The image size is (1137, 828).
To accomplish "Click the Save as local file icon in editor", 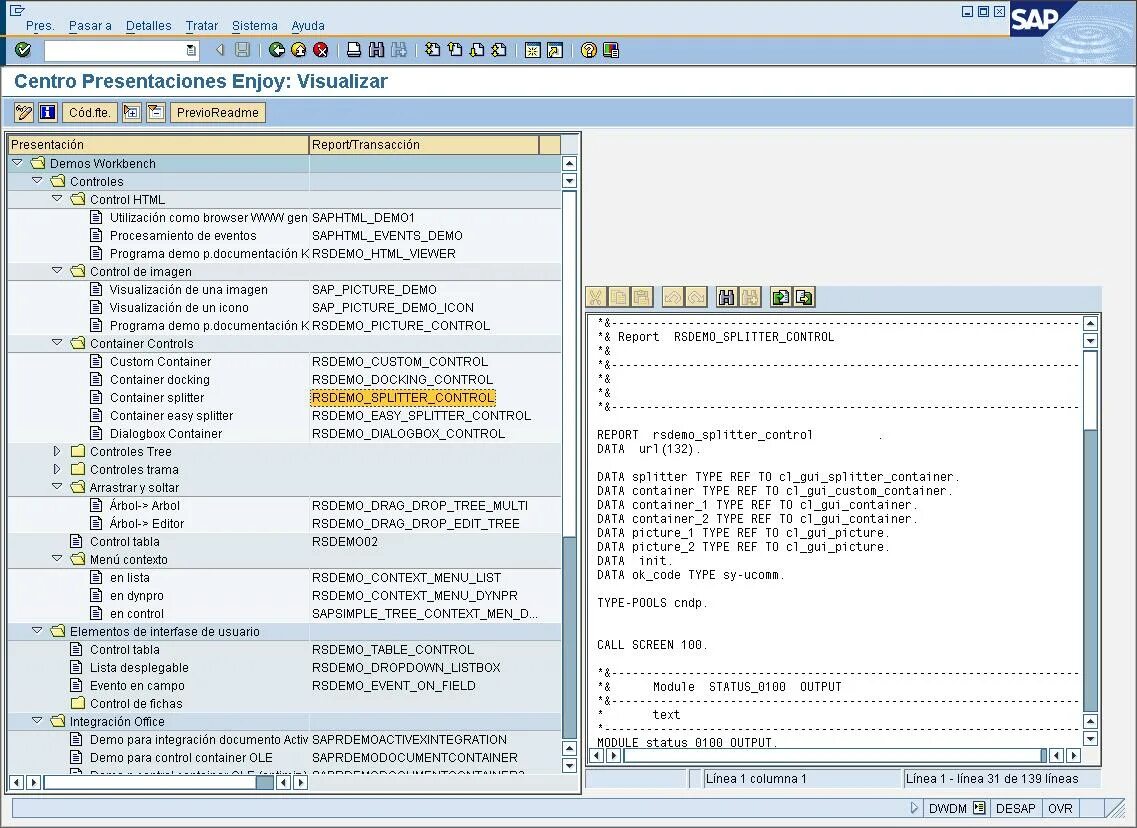I will pyautogui.click(x=804, y=297).
